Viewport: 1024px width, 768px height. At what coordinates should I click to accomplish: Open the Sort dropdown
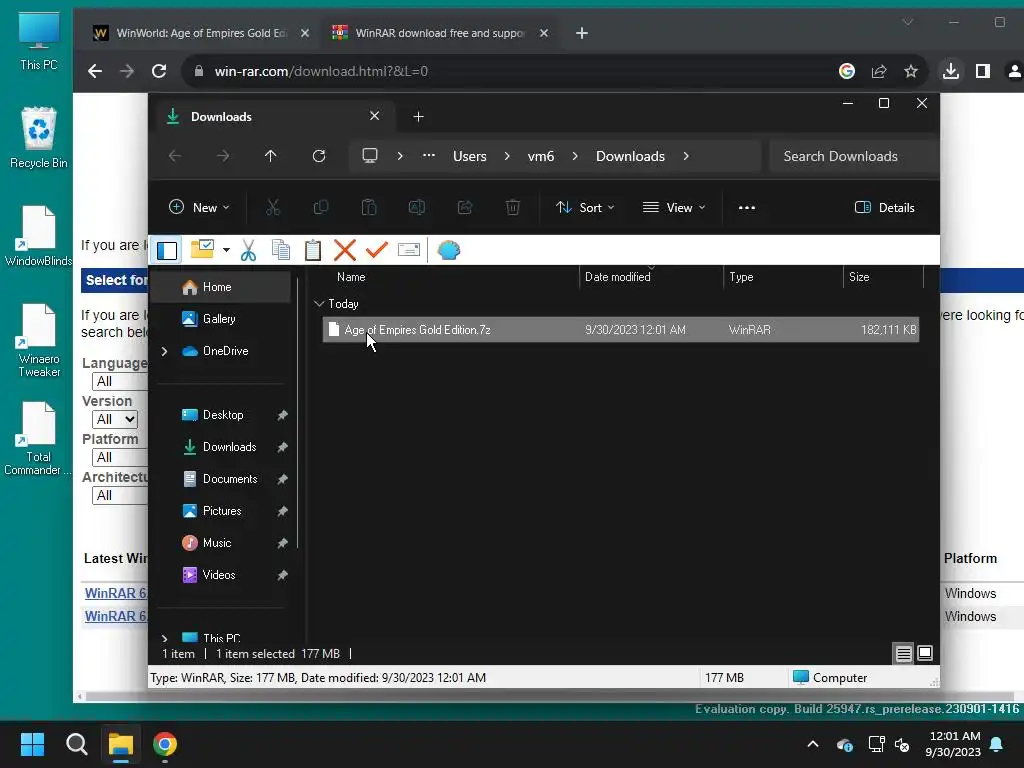pos(584,208)
